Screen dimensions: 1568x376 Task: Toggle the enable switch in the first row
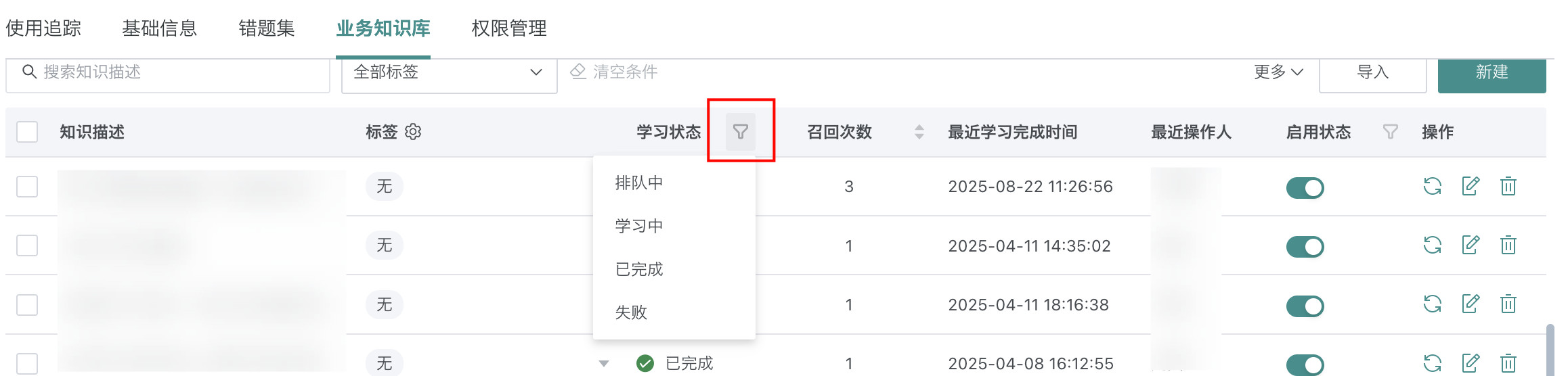(1305, 187)
